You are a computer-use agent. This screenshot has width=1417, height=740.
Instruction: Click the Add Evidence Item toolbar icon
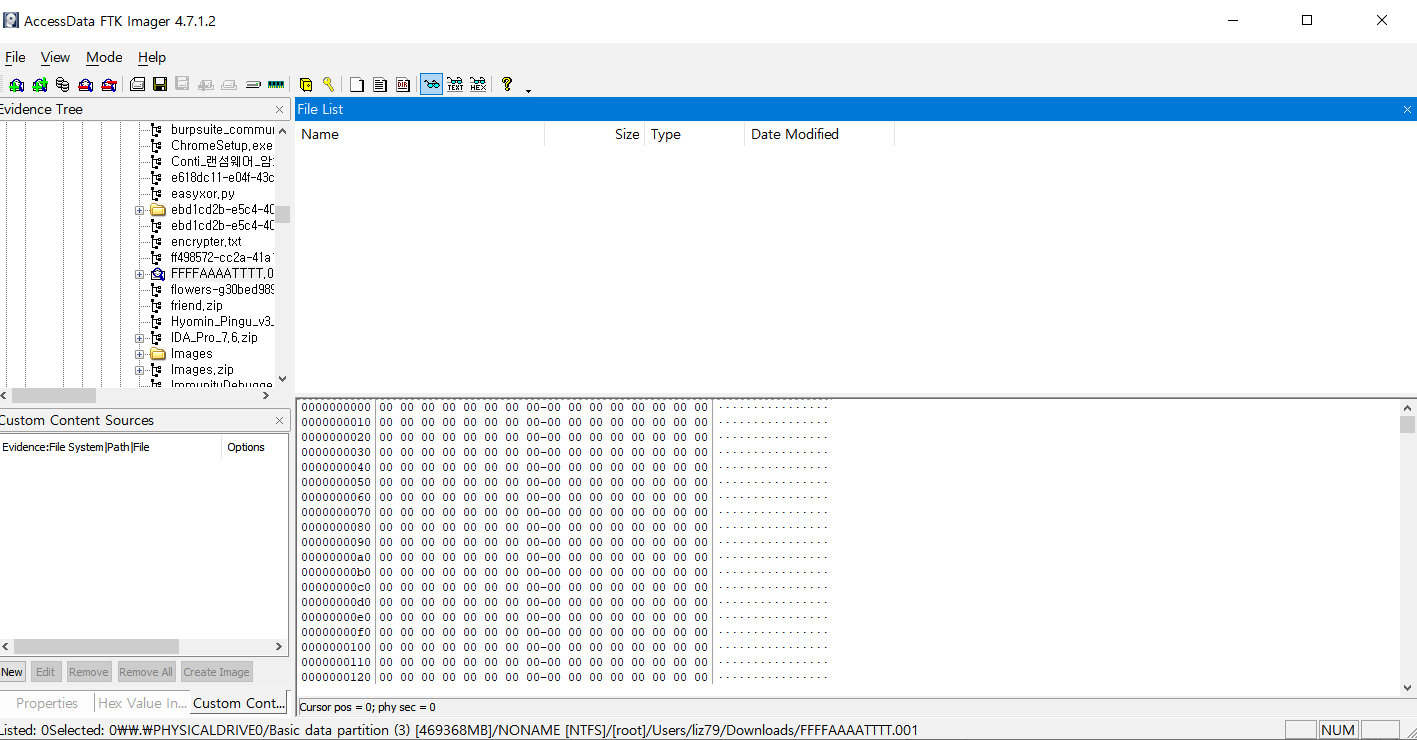pyautogui.click(x=16, y=85)
